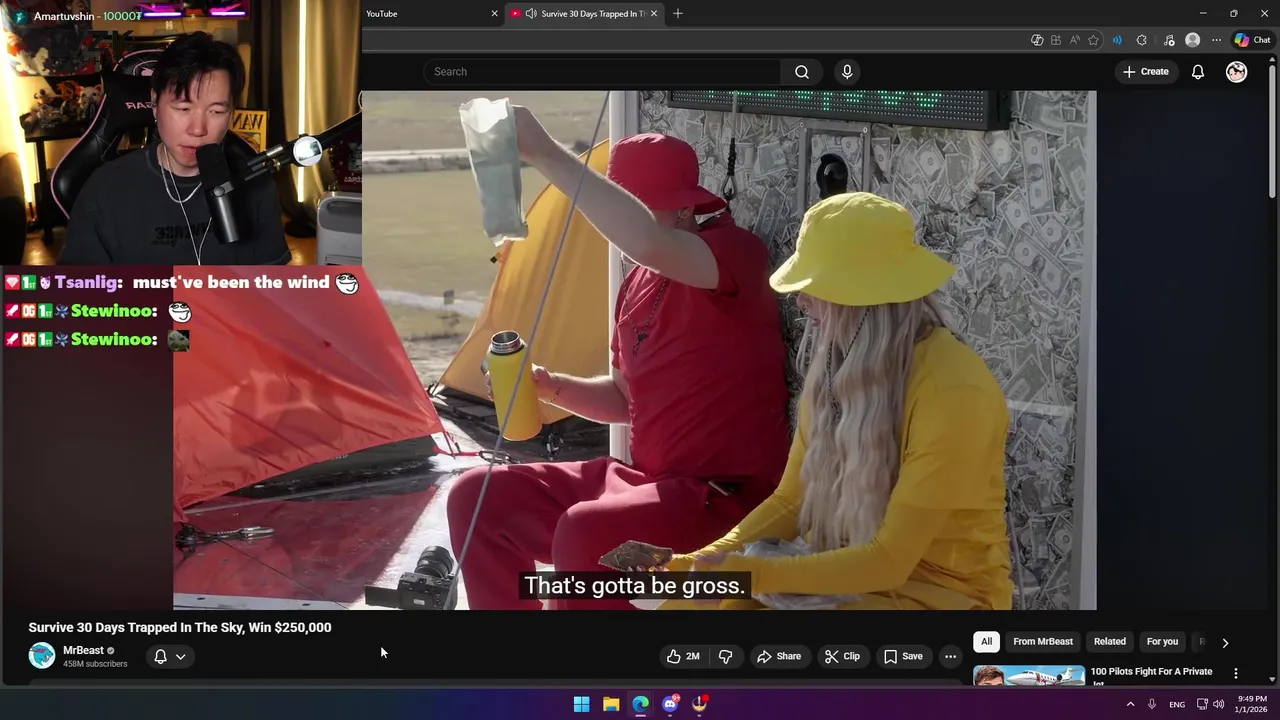Click the Microsoft Edge taskbar icon
1280x720 pixels.
(640, 704)
